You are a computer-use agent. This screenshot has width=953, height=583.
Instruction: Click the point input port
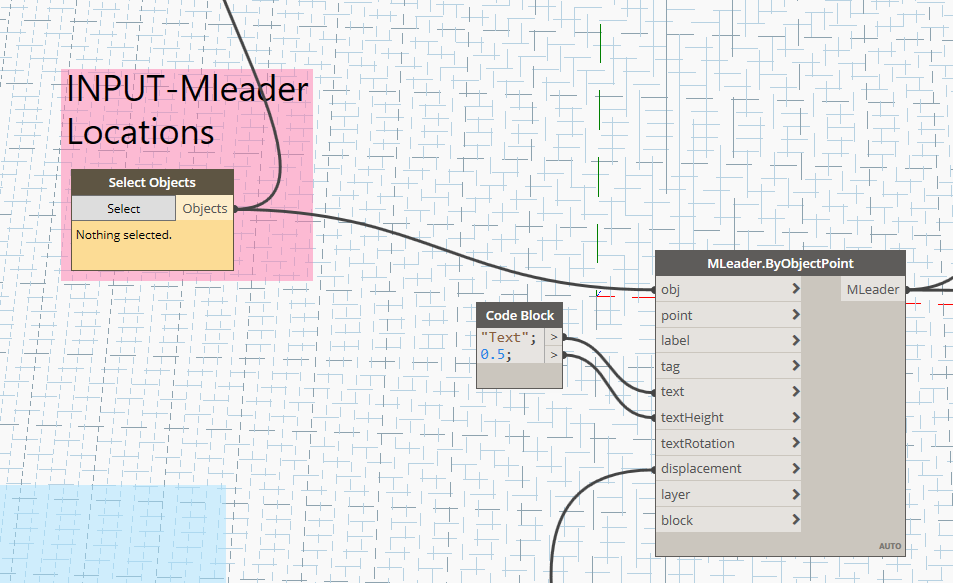coord(728,315)
